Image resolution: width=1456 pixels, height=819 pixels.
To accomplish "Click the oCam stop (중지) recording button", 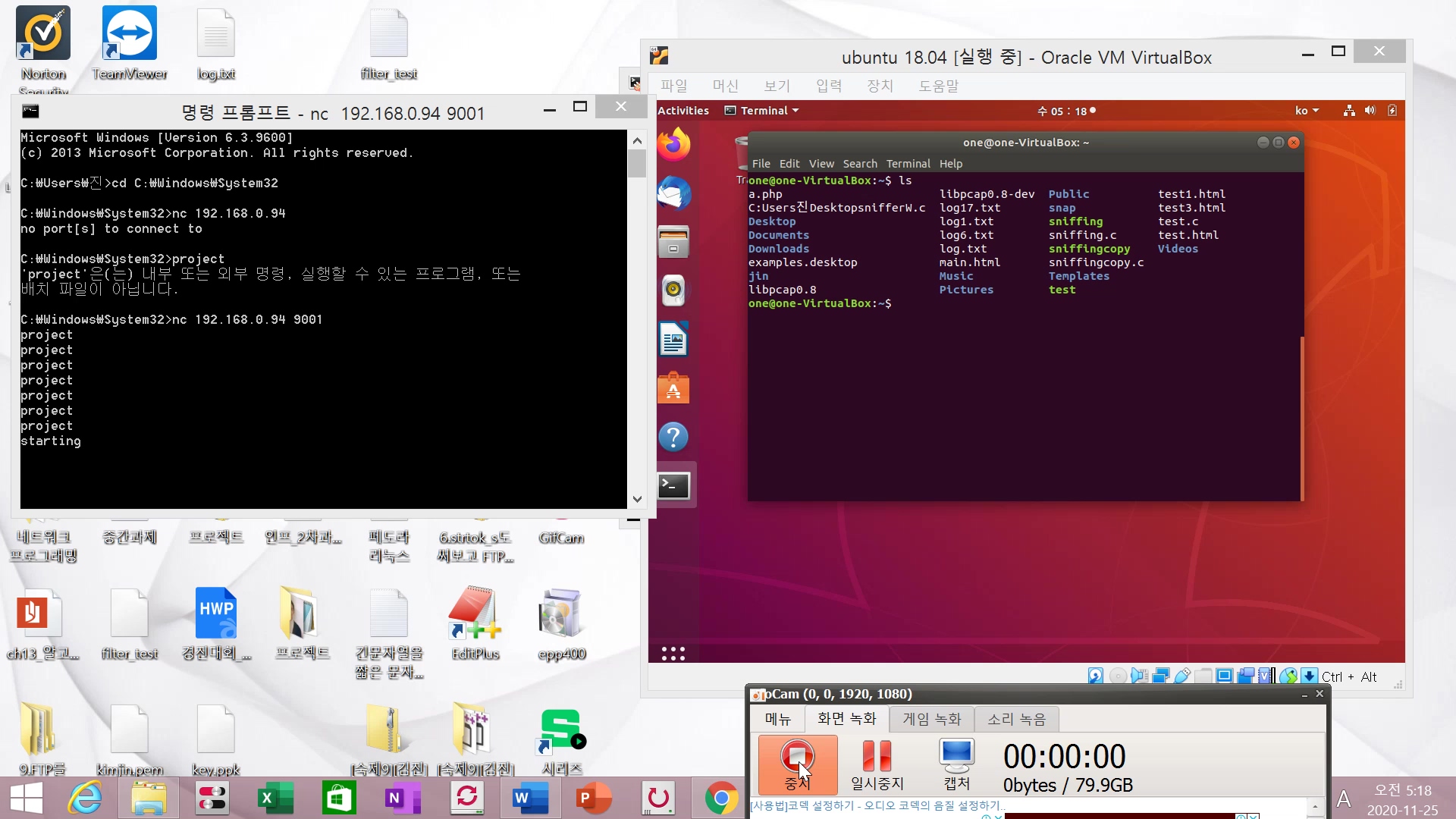I will pos(798,764).
